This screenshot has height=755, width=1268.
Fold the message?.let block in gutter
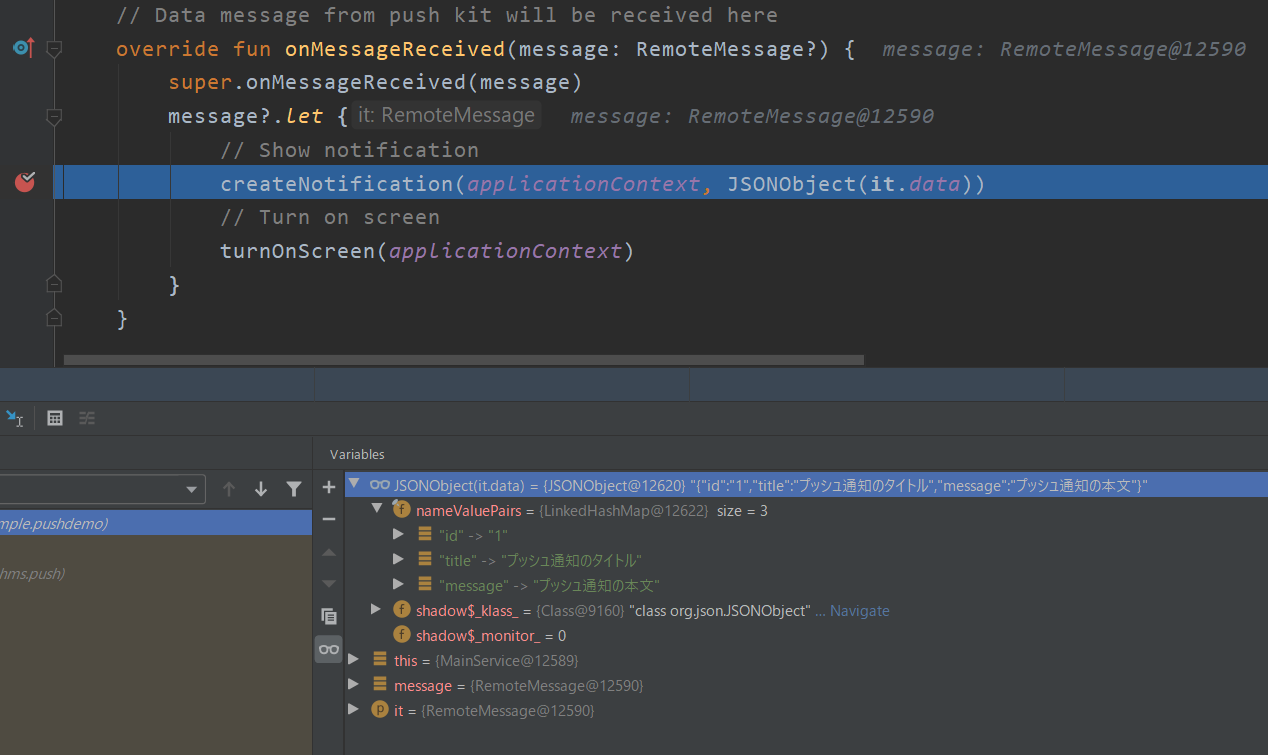[x=54, y=116]
